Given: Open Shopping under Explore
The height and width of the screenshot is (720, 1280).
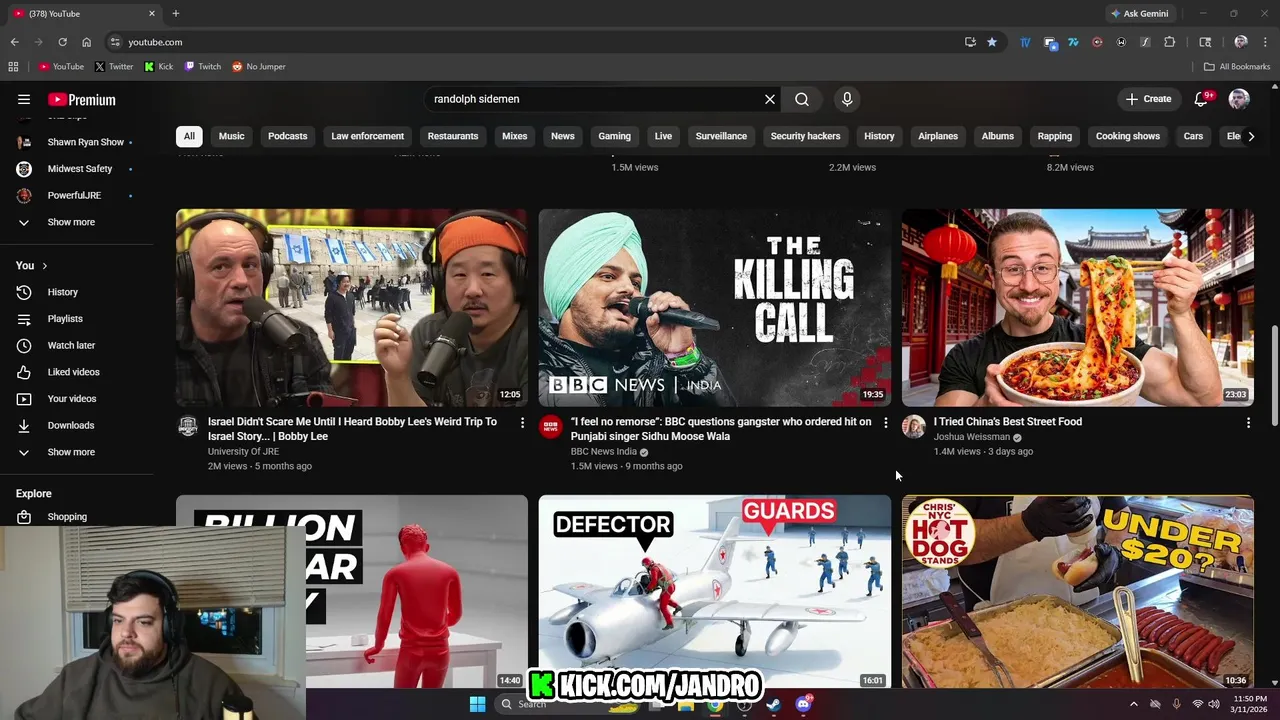Looking at the screenshot, I should (67, 517).
